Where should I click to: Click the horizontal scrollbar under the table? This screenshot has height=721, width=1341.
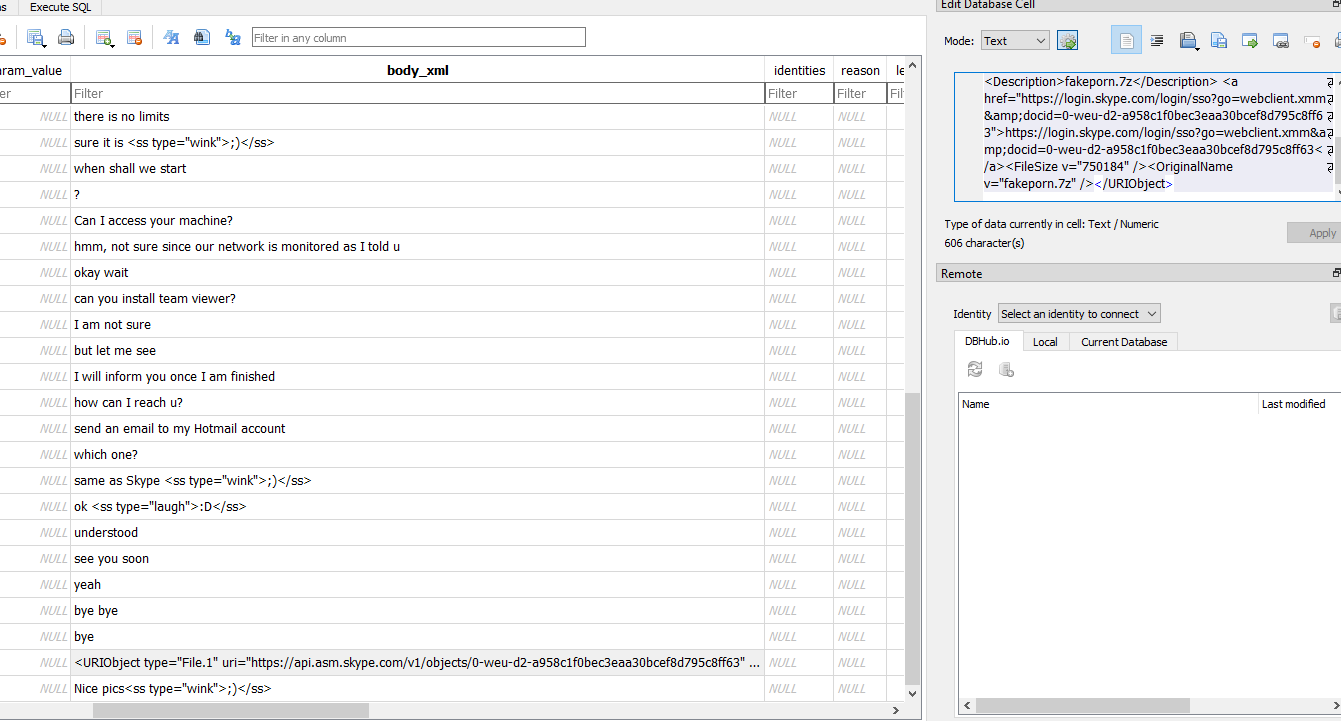point(230,710)
